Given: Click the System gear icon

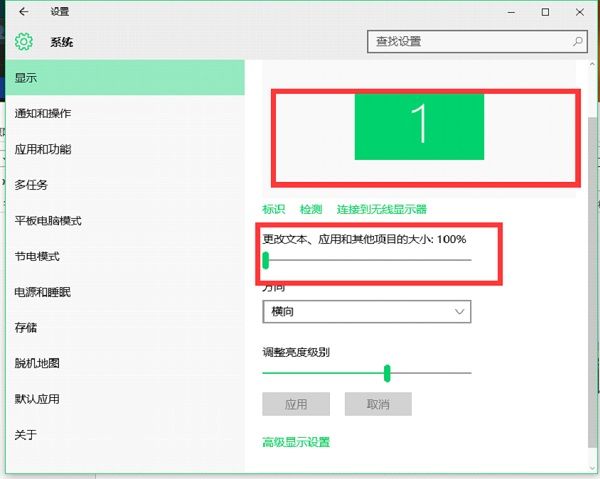Looking at the screenshot, I should (24, 42).
